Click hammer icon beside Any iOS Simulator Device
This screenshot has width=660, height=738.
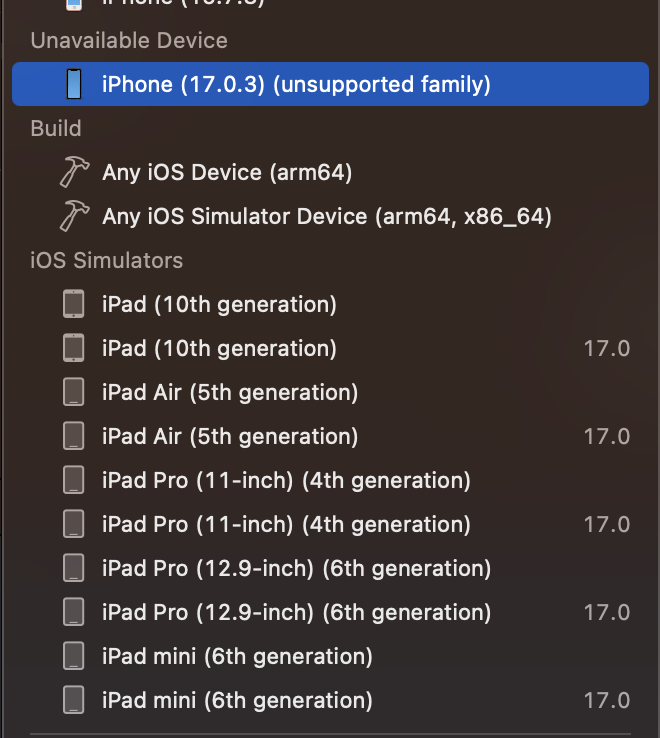[x=74, y=216]
